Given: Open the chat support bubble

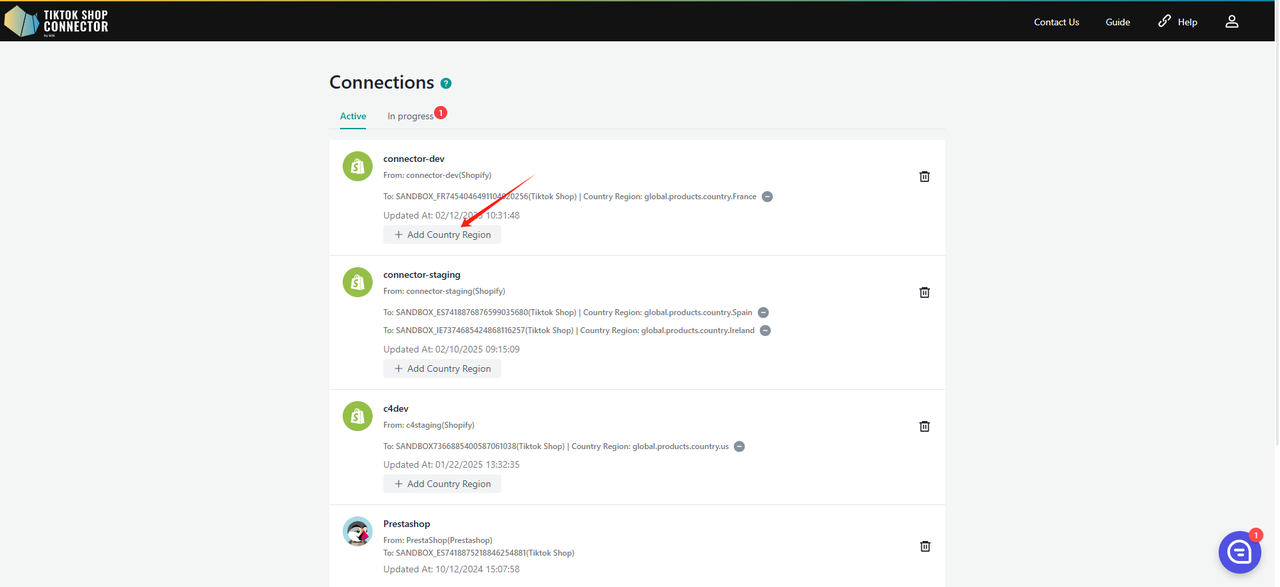Looking at the screenshot, I should click(1239, 552).
